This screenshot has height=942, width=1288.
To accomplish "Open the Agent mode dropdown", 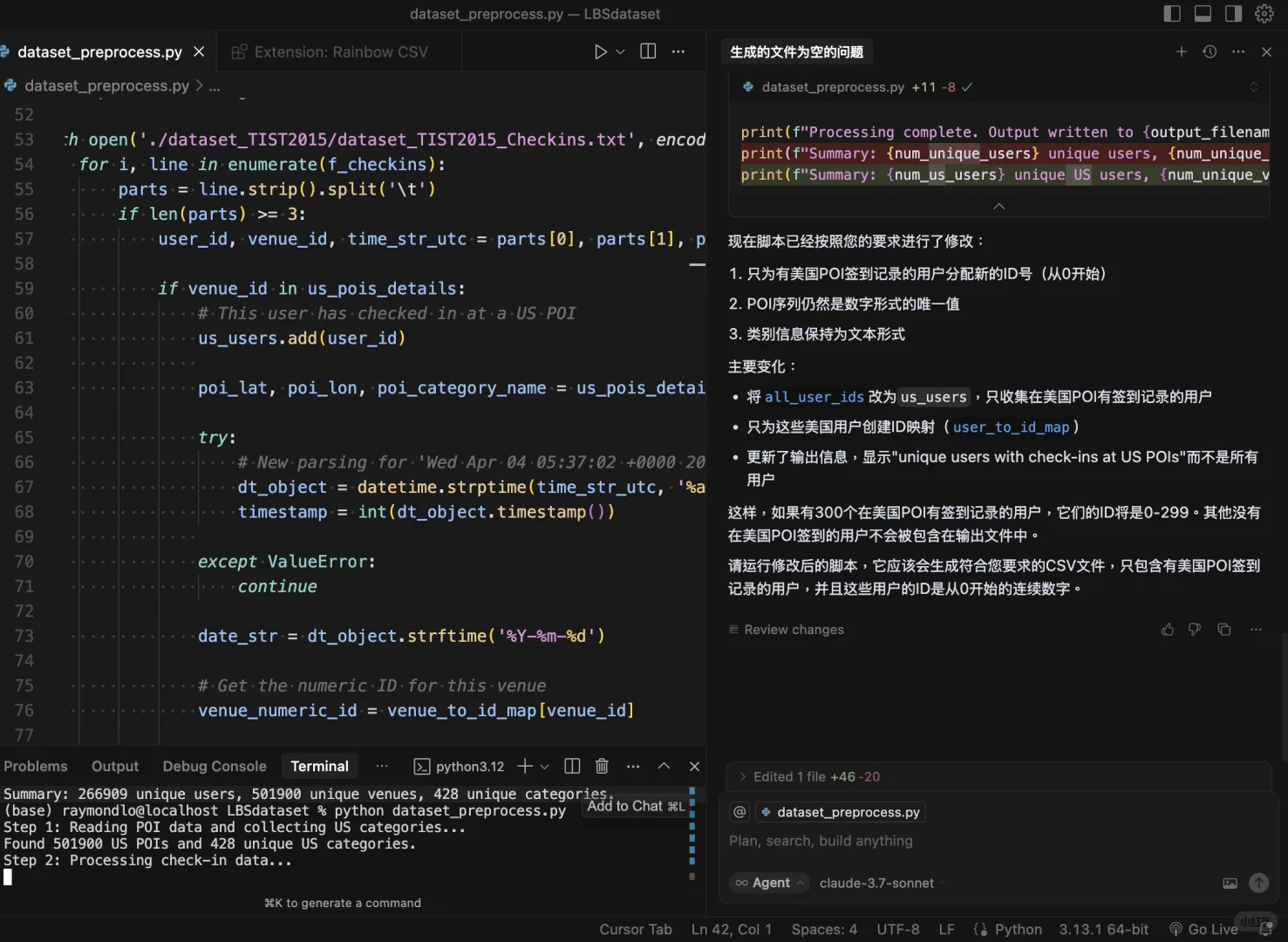I will [770, 883].
